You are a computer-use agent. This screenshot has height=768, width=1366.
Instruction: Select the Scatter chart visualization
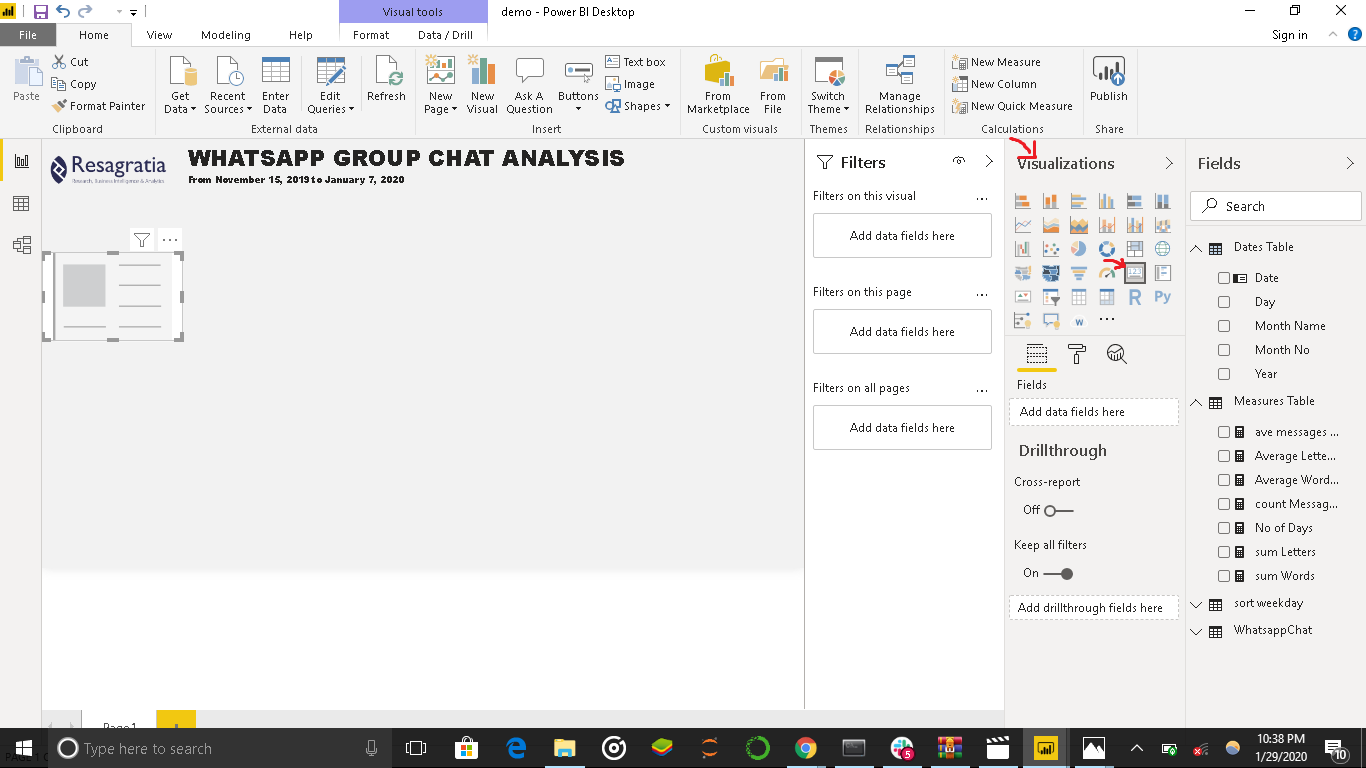tap(1051, 249)
